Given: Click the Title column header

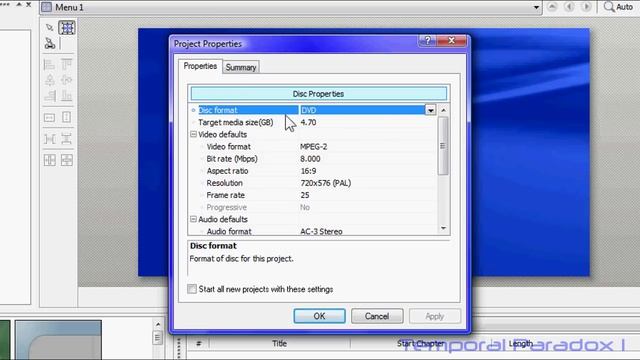Looking at the screenshot, I should pos(280,344).
